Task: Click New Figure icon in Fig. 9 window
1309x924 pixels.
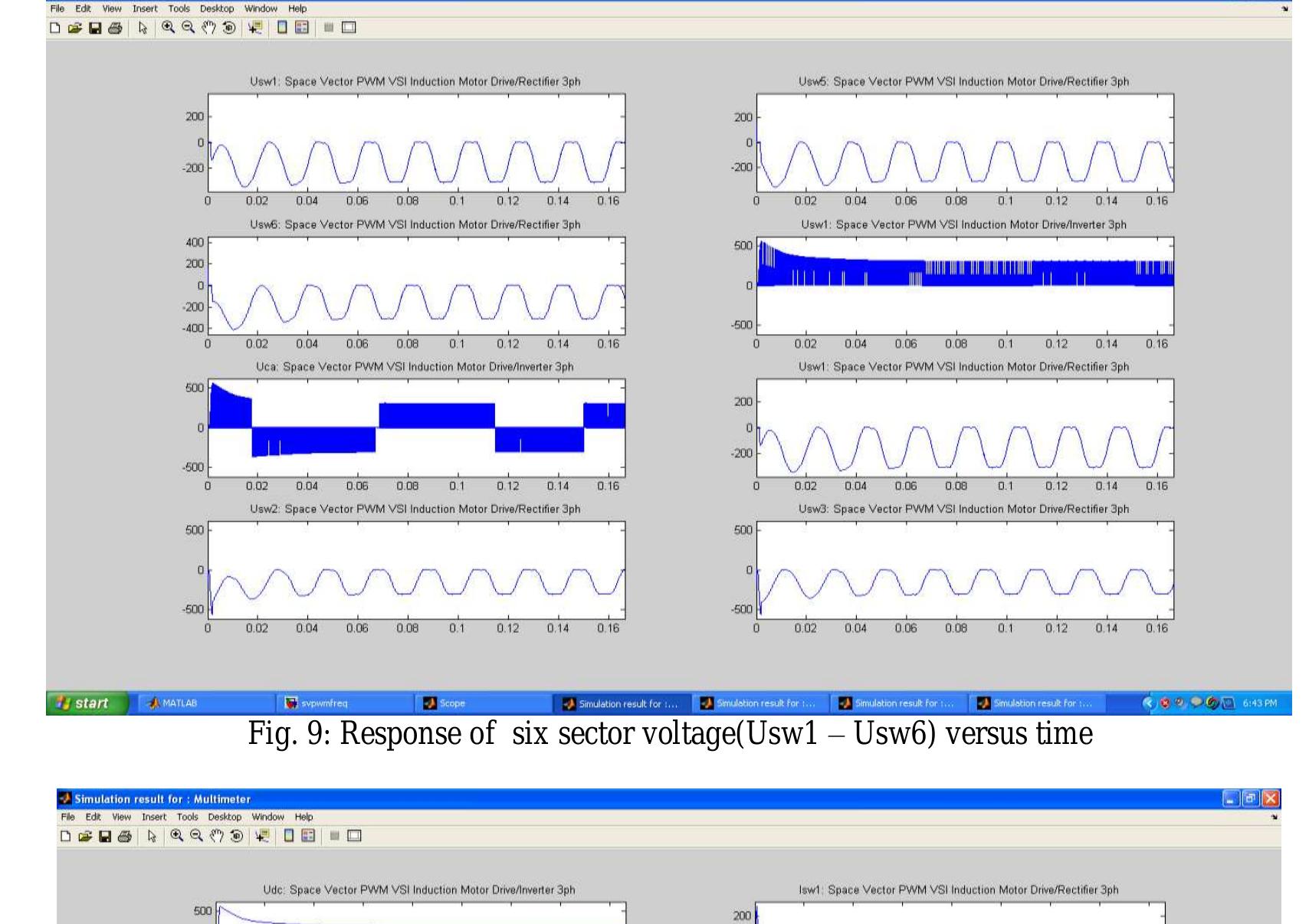Action: pos(54,28)
